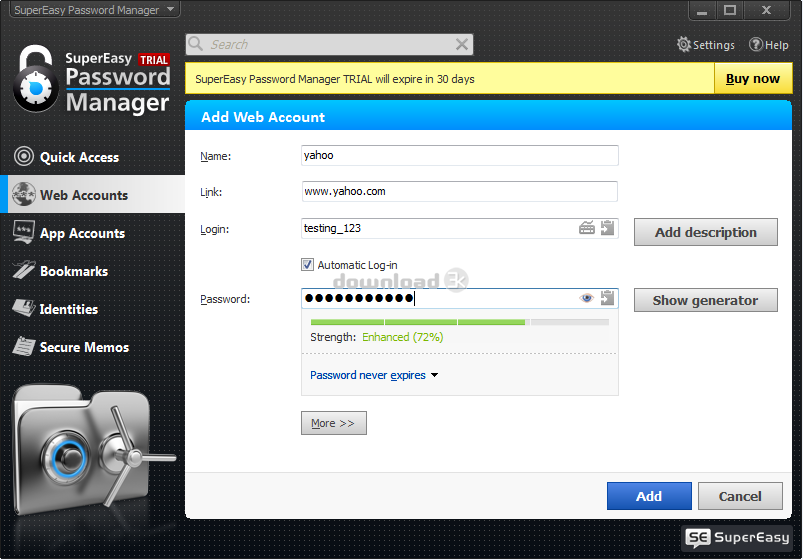Click the password strength meter bar
This screenshot has height=560, width=803.
pos(459,322)
